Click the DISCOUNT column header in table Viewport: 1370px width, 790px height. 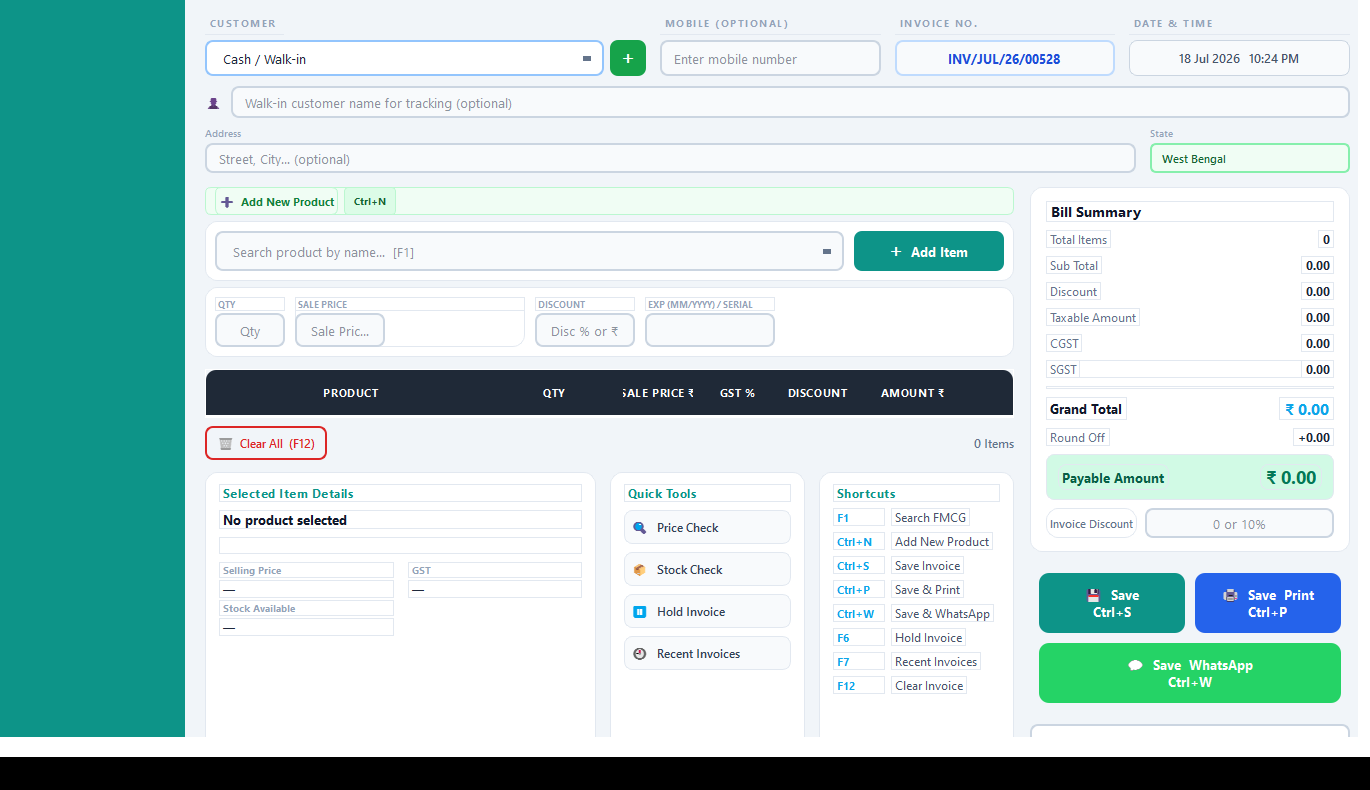(x=817, y=393)
